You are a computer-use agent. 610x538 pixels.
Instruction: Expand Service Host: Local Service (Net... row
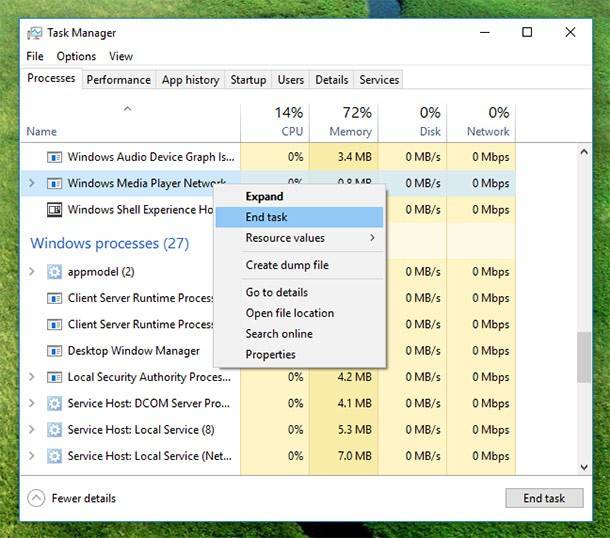32,456
